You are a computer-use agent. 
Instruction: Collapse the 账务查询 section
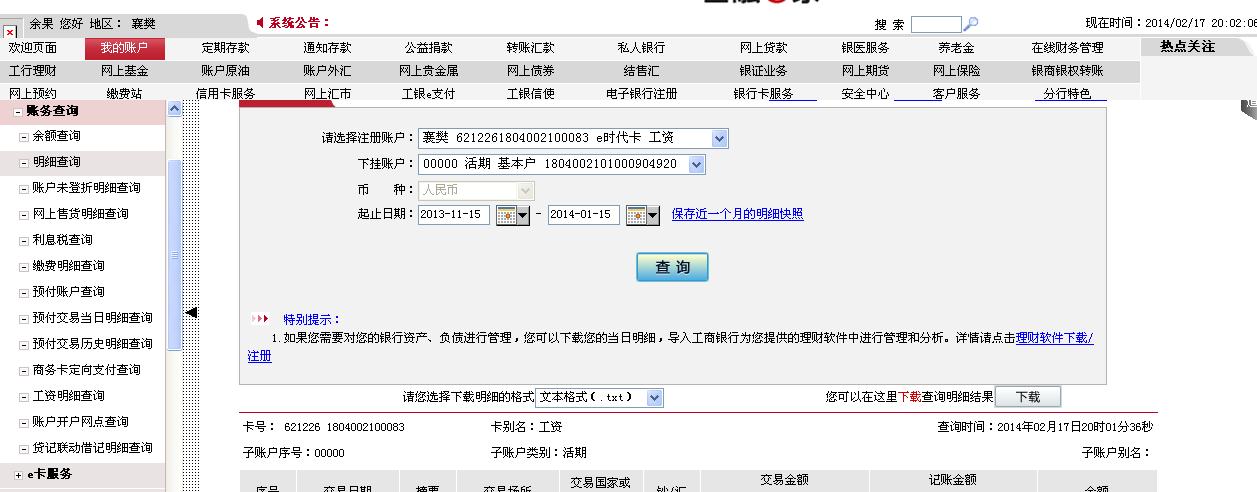click(19, 112)
